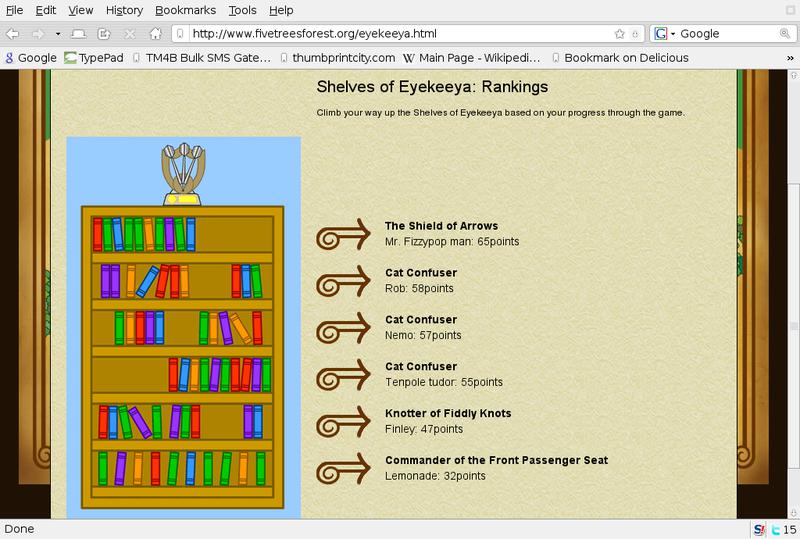Click 'Tenpole tudor: 55points' entry
This screenshot has width=800, height=539.
coord(444,382)
